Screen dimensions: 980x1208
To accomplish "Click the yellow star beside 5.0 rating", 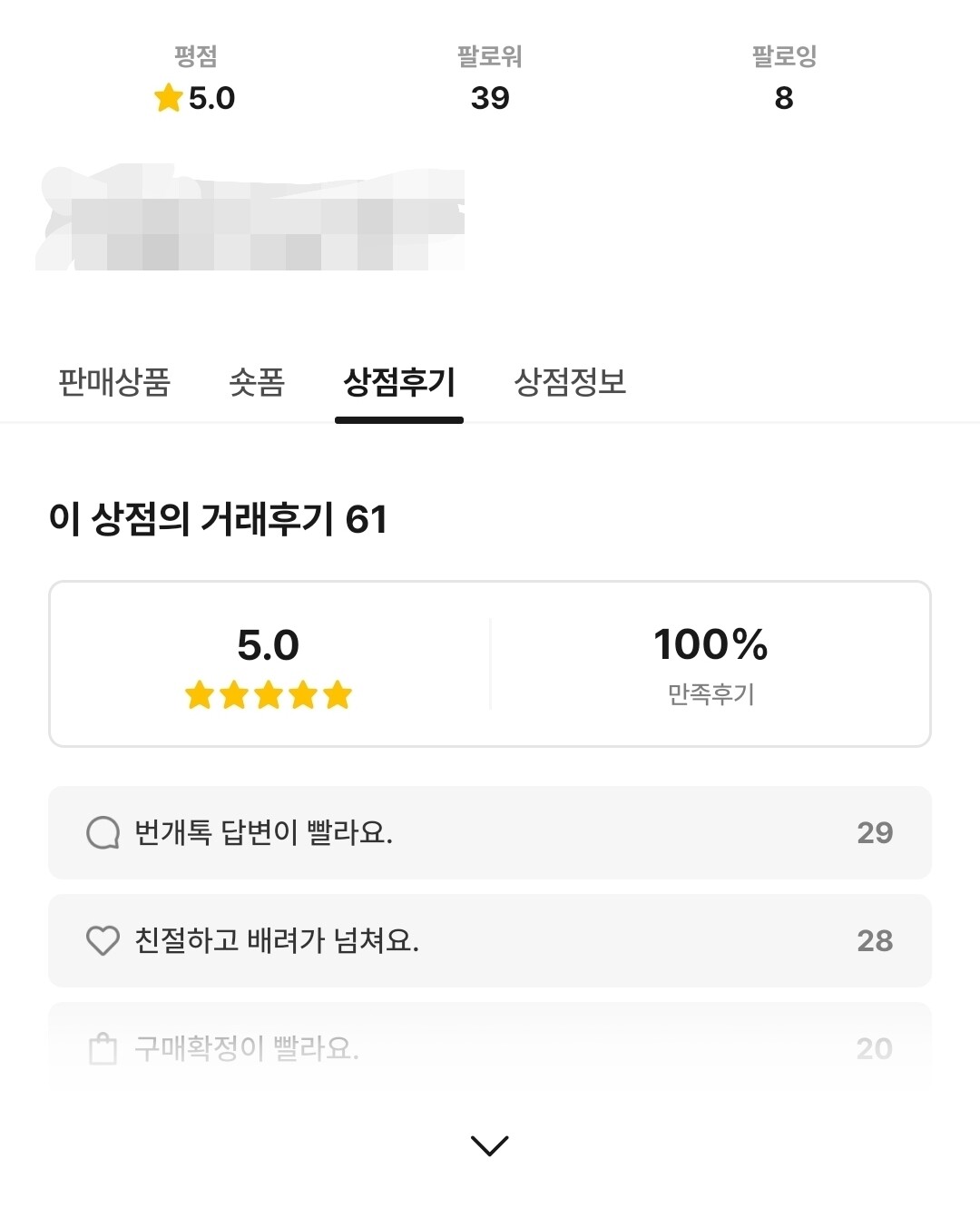I will point(169,97).
